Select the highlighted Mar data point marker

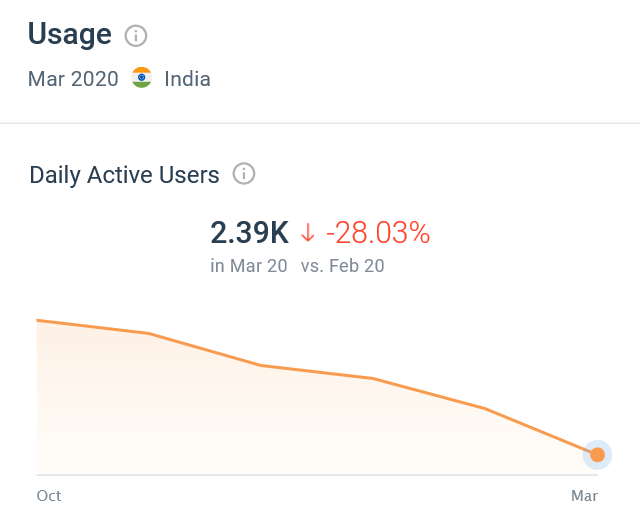click(597, 455)
